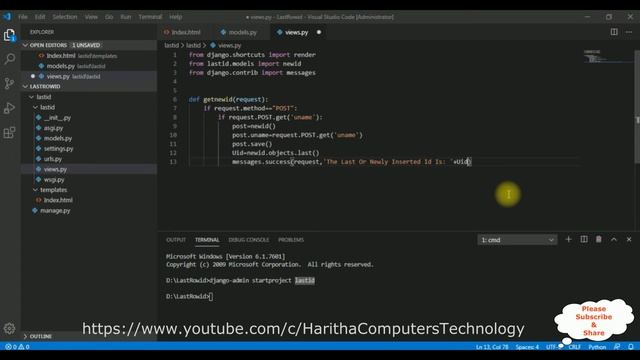Open models.py in the file tree
The width and height of the screenshot is (640, 360).
pos(58,138)
